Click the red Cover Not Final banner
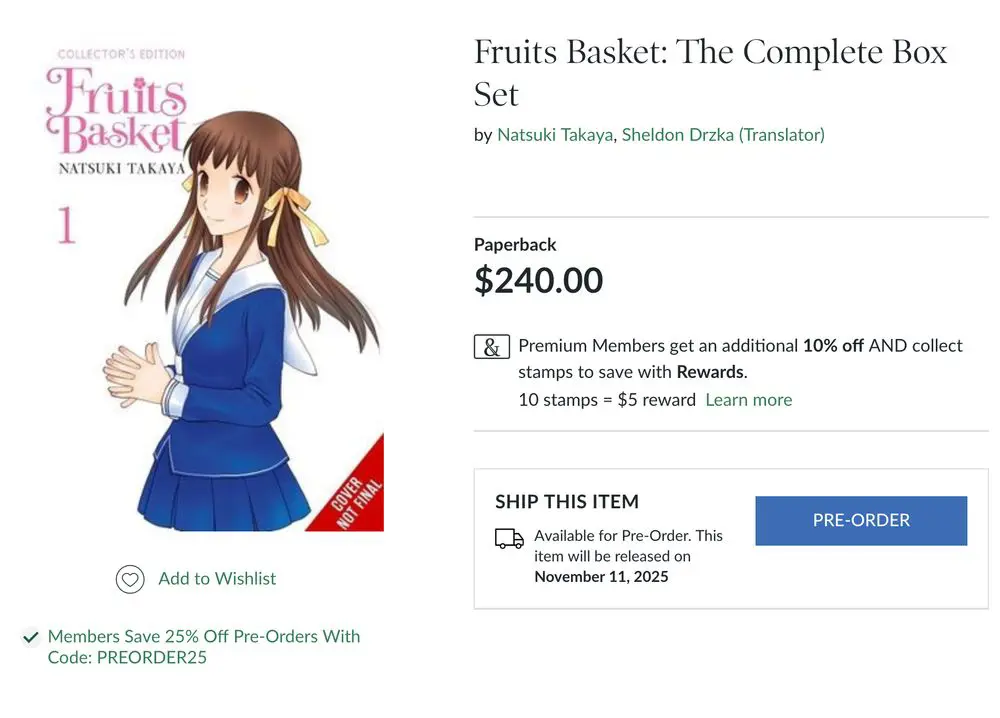This screenshot has height=718, width=1000. (358, 490)
